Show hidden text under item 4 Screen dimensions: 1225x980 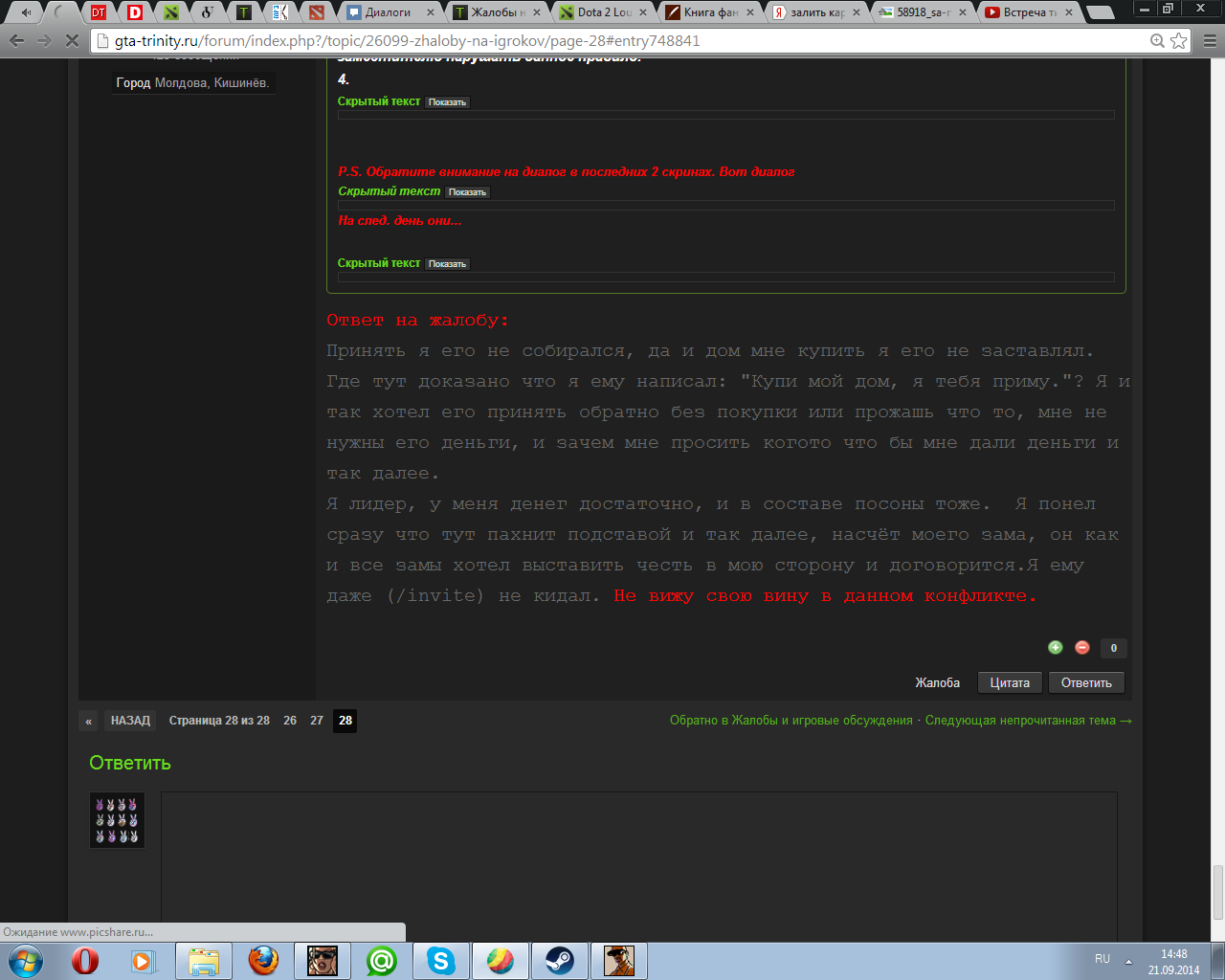[447, 102]
